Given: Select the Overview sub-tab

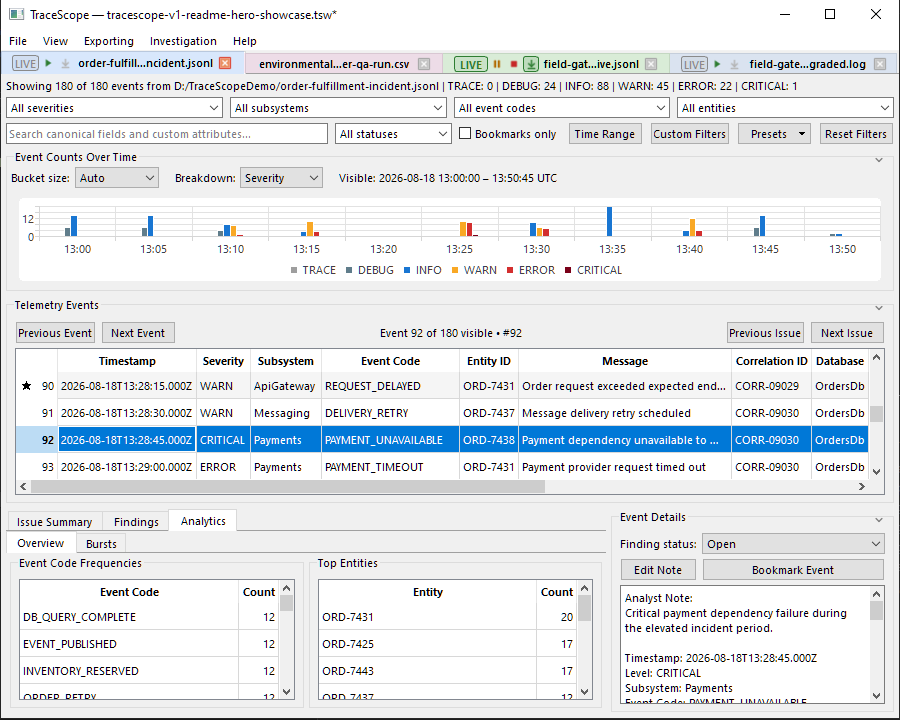Looking at the screenshot, I should [x=41, y=543].
